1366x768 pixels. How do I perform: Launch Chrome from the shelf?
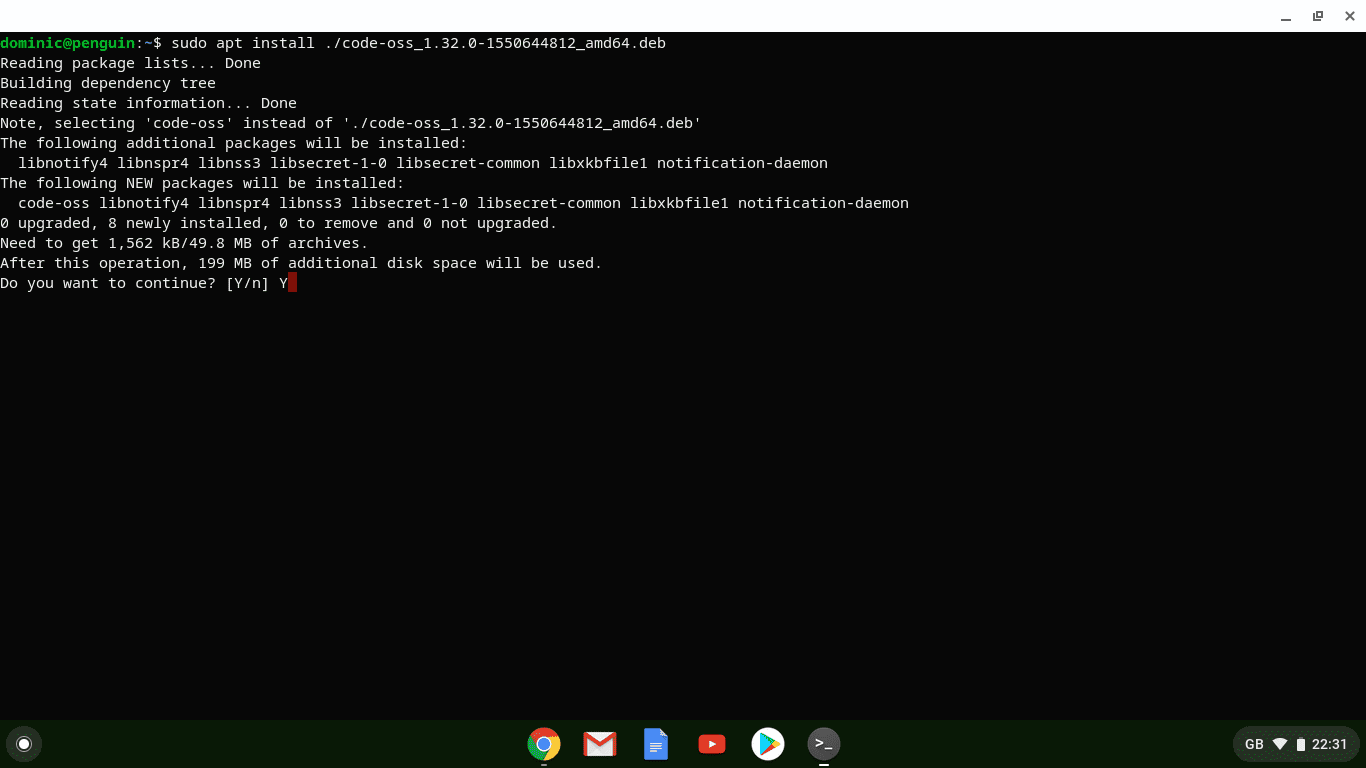[543, 744]
